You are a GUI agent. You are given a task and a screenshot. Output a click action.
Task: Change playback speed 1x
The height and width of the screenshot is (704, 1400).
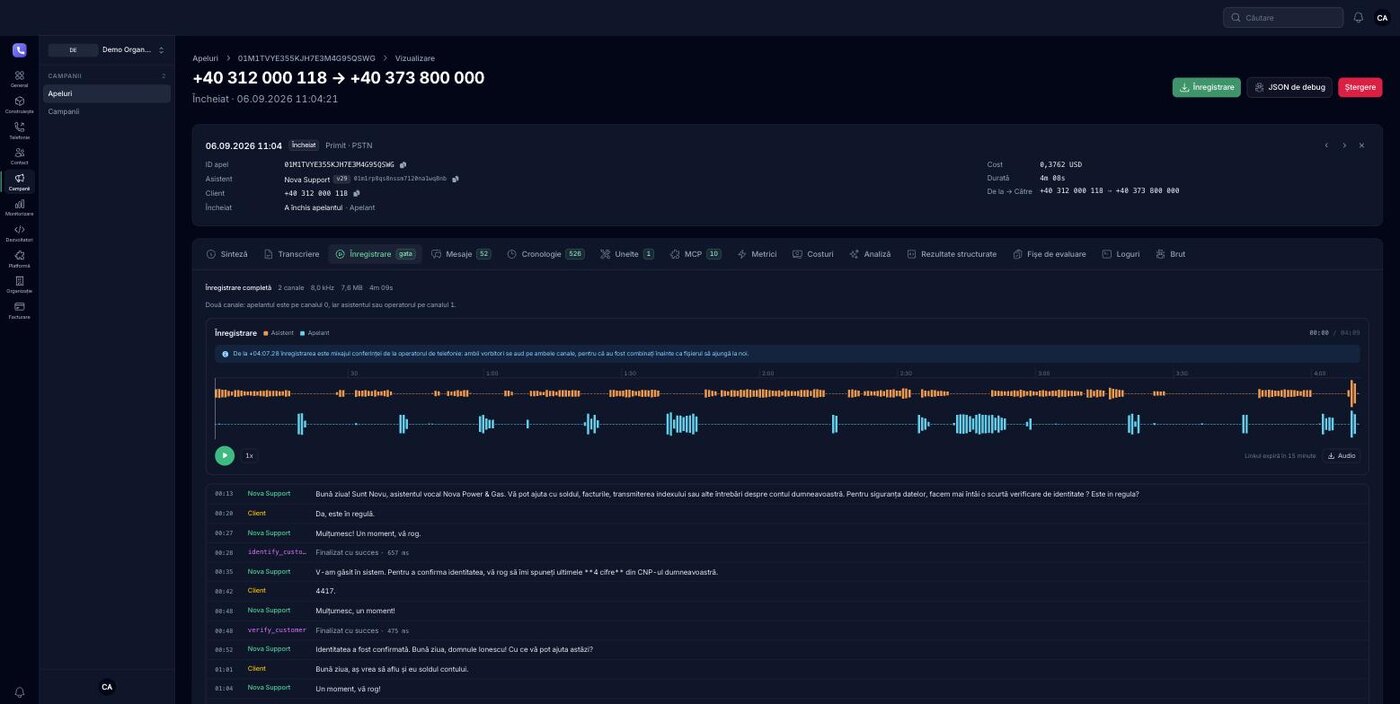click(x=249, y=455)
